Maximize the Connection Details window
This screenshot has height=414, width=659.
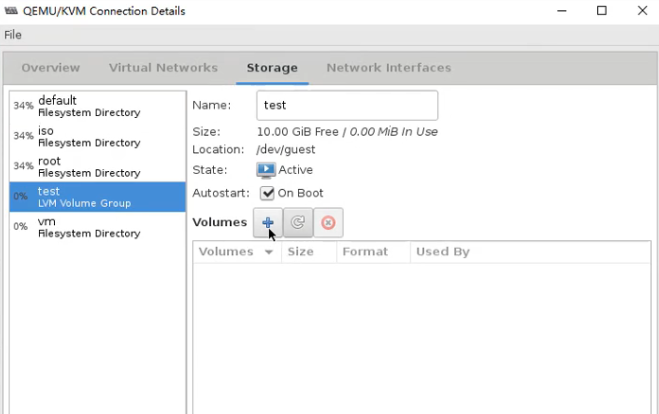(x=602, y=11)
